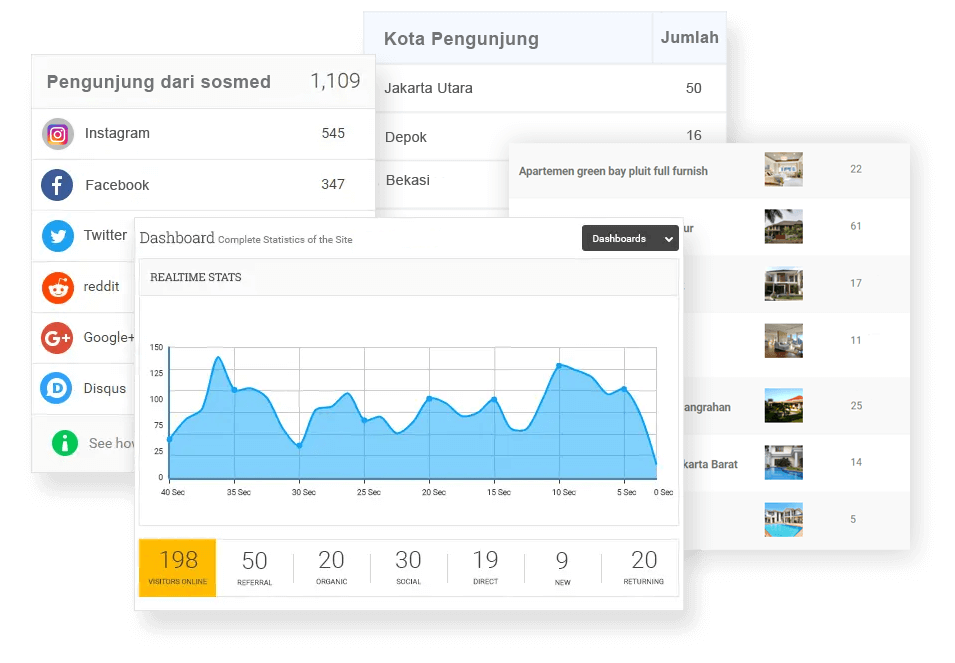Image resolution: width=955 pixels, height=663 pixels.
Task: Open the Dashboards dropdown
Action: point(630,238)
